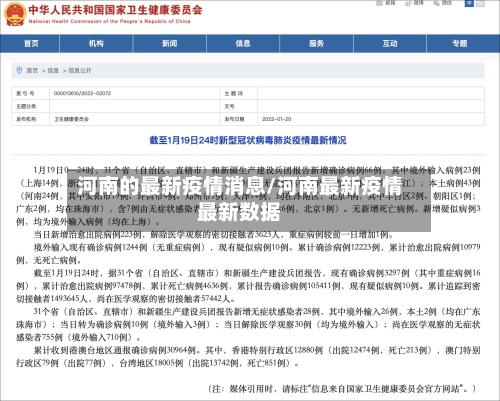Click the 主题分类 label cell
500x401 pixels.
30,106
